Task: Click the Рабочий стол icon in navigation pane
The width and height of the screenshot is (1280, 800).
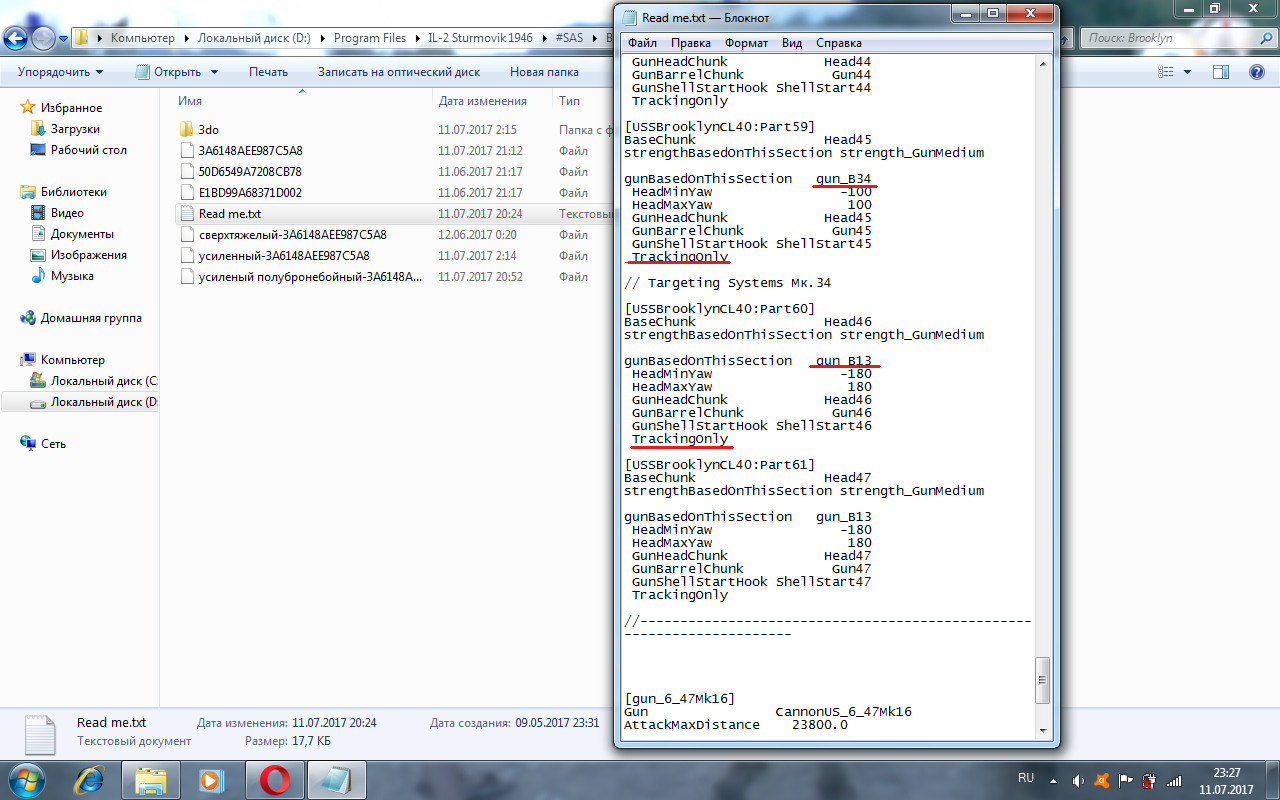Action: pyautogui.click(x=38, y=150)
